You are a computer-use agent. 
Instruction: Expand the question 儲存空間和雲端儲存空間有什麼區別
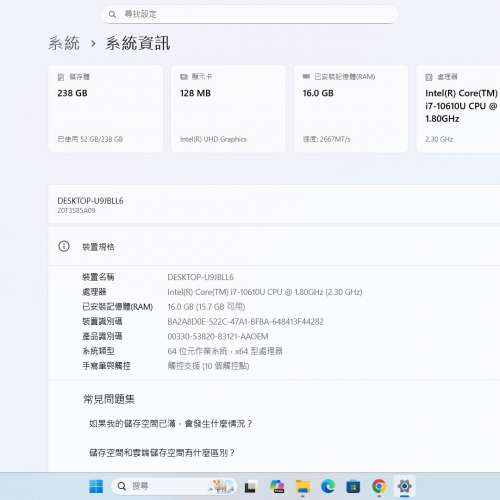[x=162, y=453]
